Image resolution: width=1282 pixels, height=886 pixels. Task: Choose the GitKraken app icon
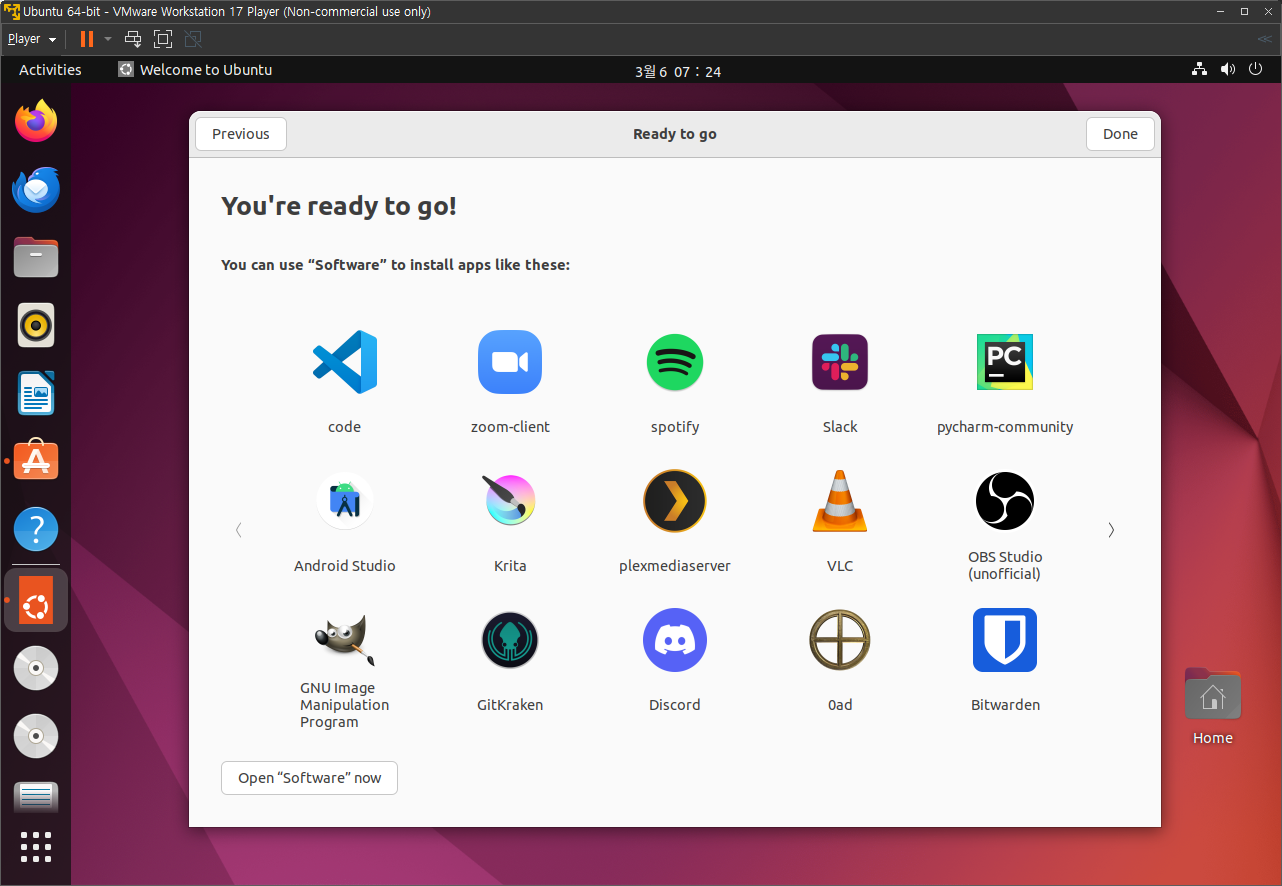click(510, 640)
